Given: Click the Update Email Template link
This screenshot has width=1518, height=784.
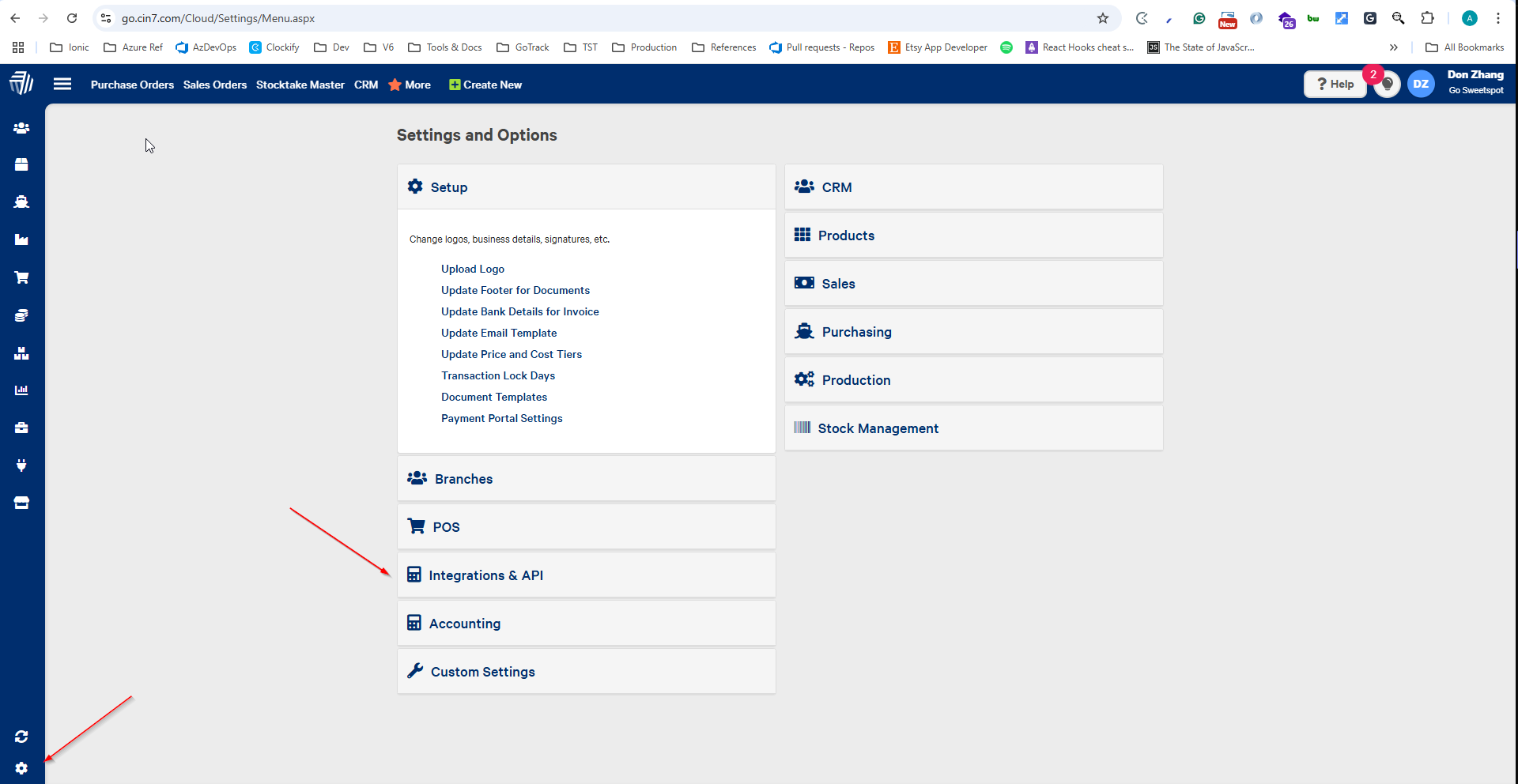Looking at the screenshot, I should point(498,333).
